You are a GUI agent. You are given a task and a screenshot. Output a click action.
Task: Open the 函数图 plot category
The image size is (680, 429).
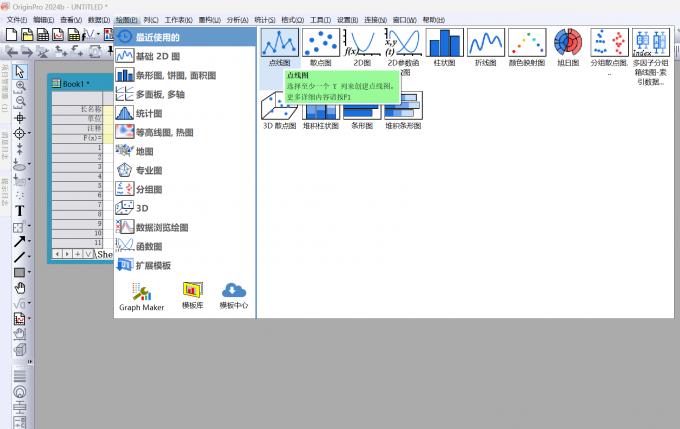click(185, 246)
